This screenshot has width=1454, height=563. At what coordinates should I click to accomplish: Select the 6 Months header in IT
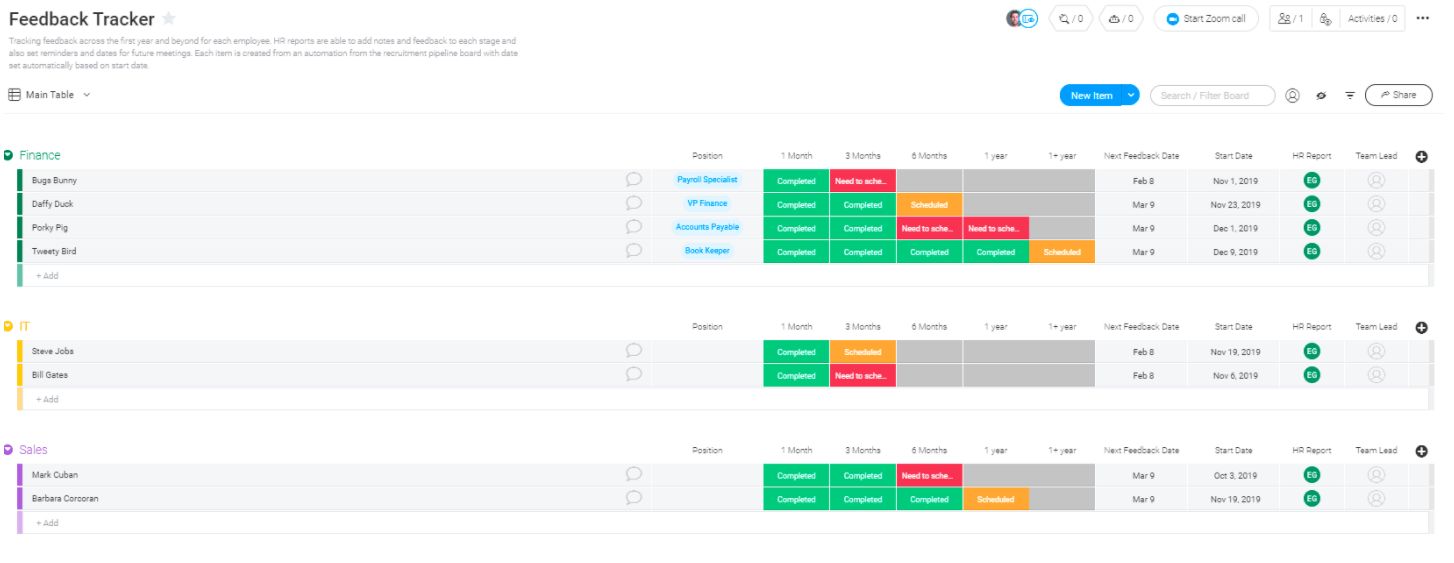tap(929, 327)
